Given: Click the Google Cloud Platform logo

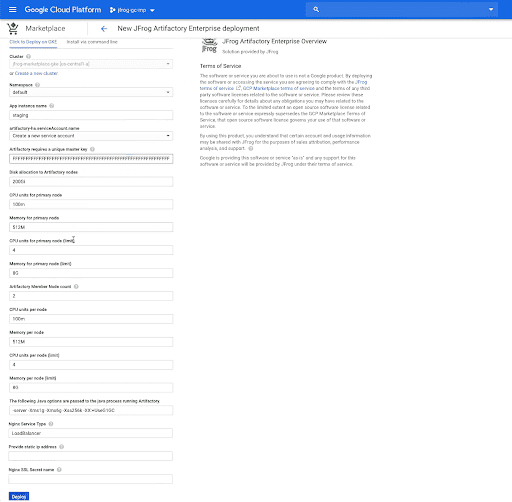Looking at the screenshot, I should click(x=63, y=10).
